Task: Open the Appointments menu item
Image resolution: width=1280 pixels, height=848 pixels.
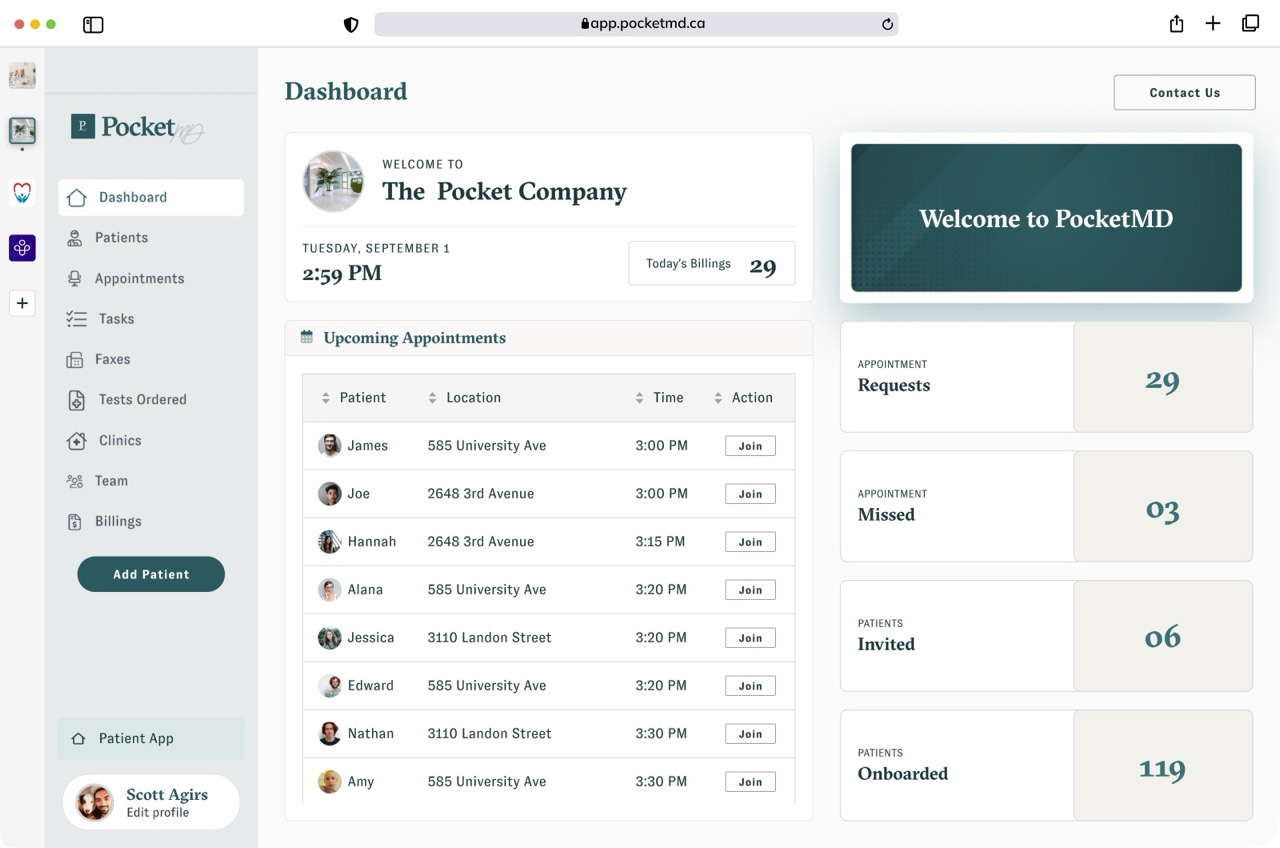Action: pos(139,279)
